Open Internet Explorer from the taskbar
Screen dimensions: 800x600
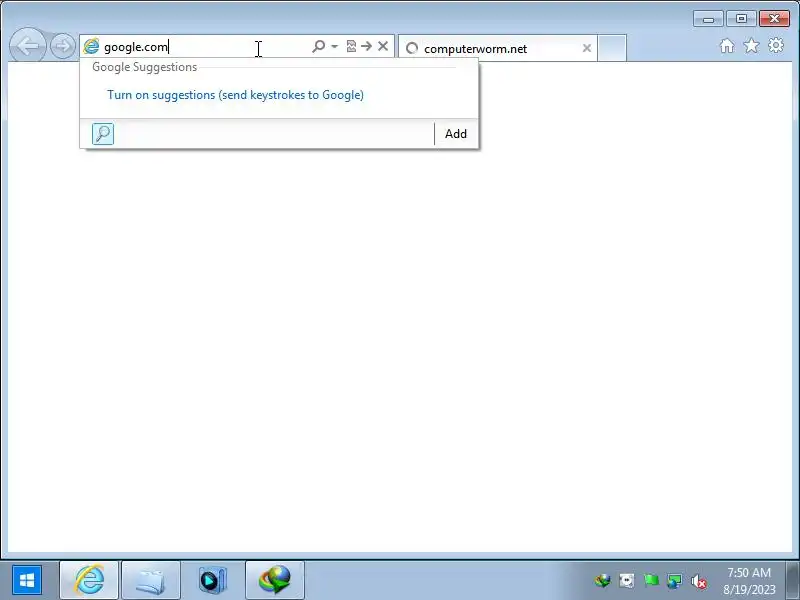[x=89, y=580]
